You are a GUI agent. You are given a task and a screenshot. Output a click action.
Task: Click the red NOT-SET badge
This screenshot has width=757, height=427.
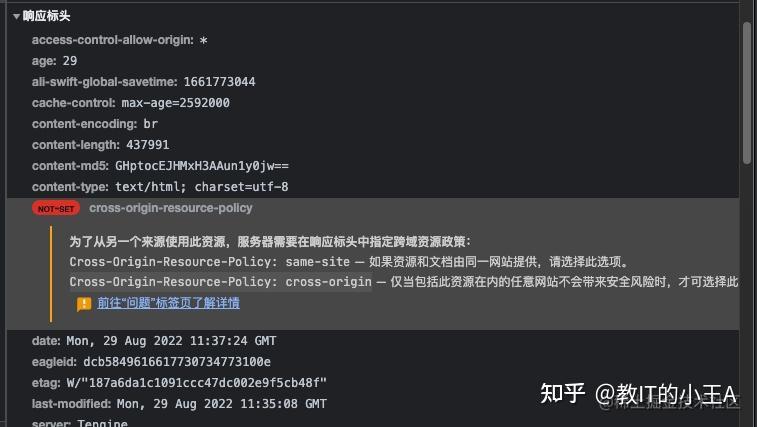(56, 209)
